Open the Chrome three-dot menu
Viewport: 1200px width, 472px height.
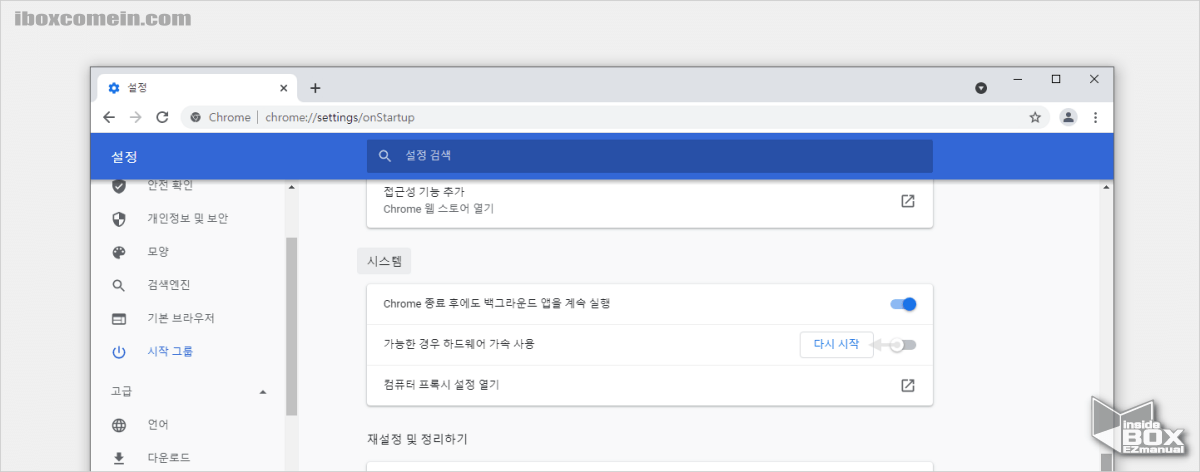[x=1095, y=117]
